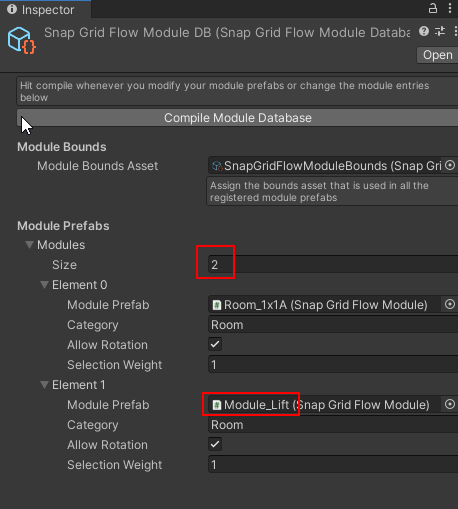458x509 pixels.
Task: Open object picker for Module_Lift prefab
Action: (450, 404)
